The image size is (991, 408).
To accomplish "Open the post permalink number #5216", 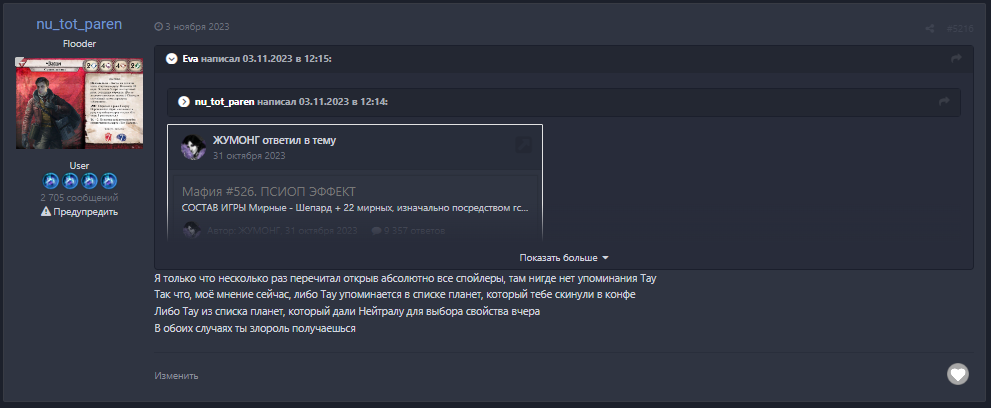I will tap(959, 27).
